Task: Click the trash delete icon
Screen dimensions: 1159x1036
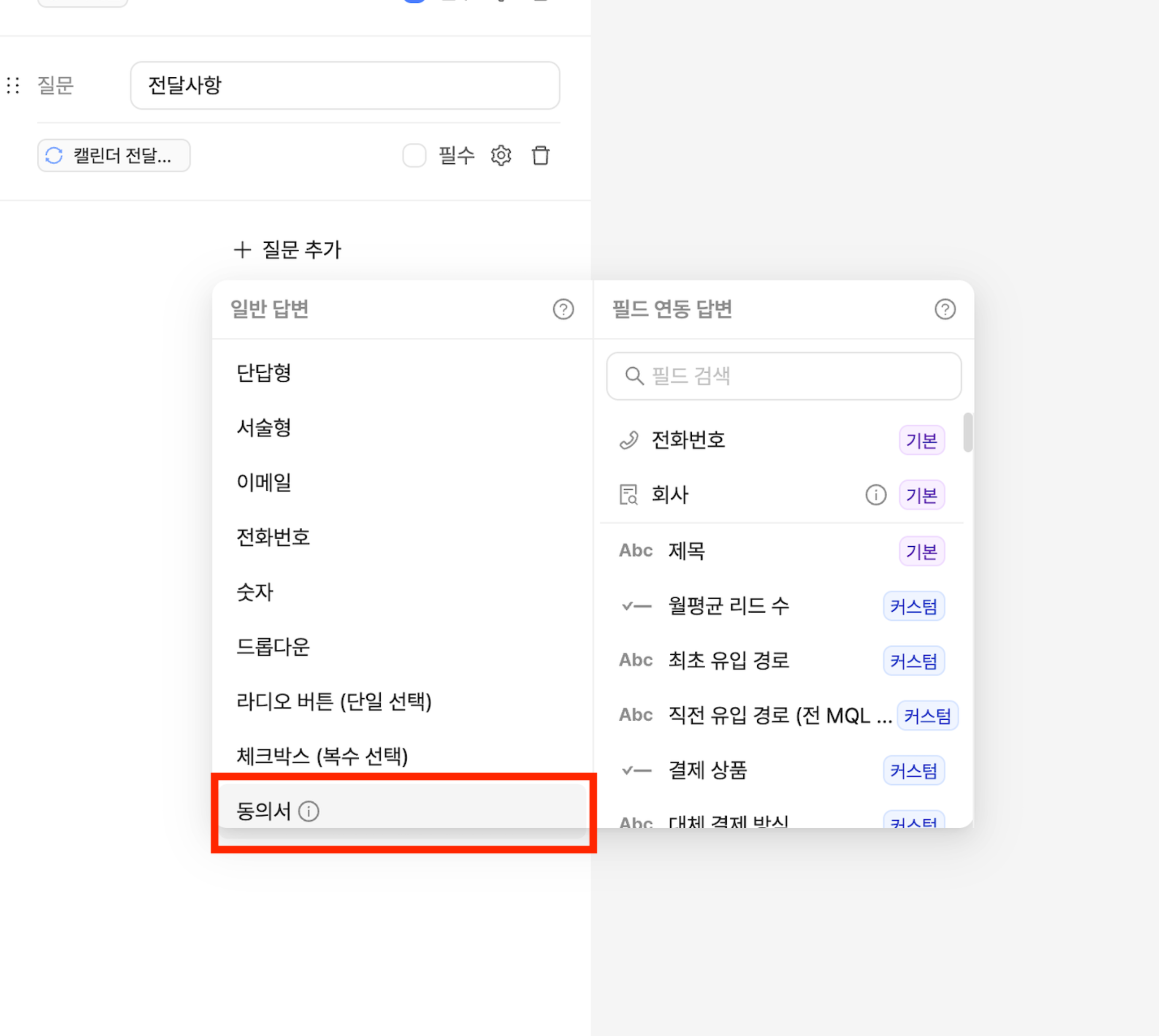Action: 540,155
